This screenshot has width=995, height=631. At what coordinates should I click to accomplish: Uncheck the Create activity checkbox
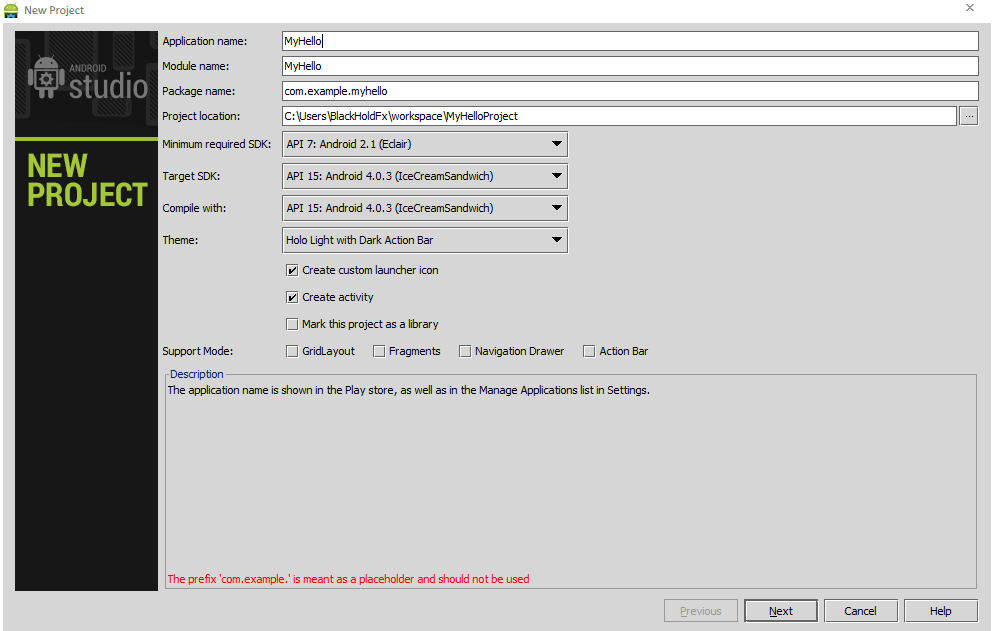tap(292, 297)
